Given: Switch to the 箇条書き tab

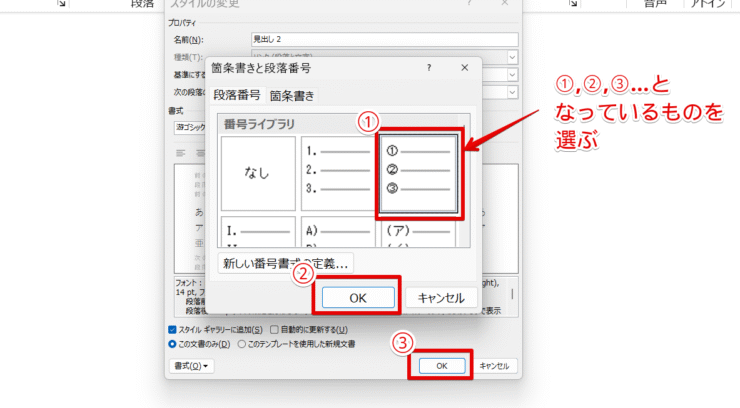Looking at the screenshot, I should coord(292,96).
